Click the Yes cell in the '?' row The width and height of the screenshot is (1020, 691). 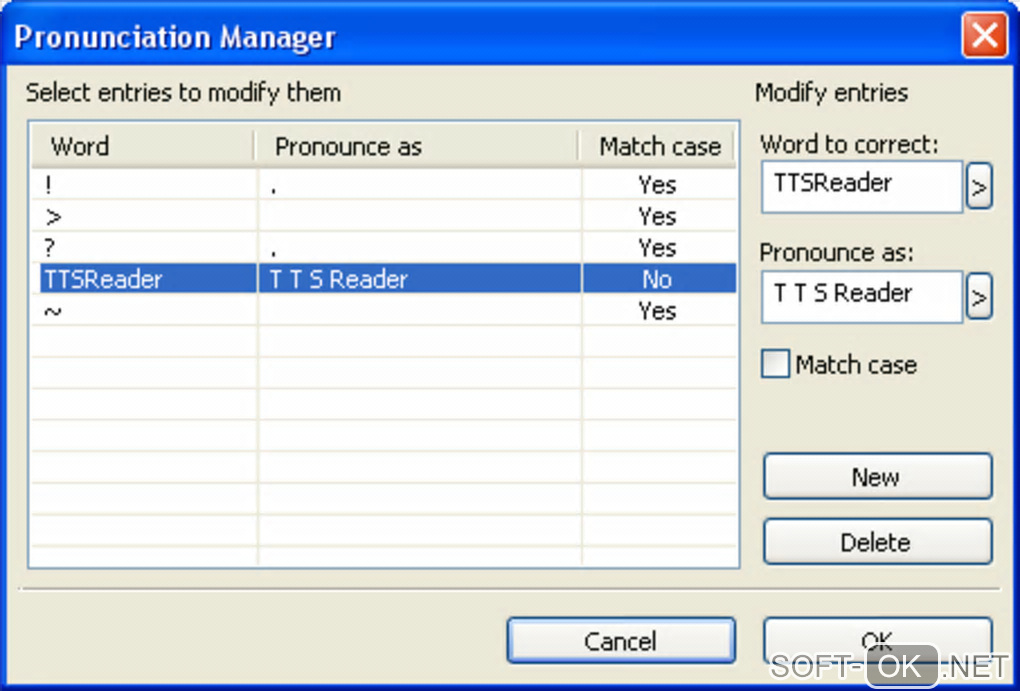click(657, 248)
